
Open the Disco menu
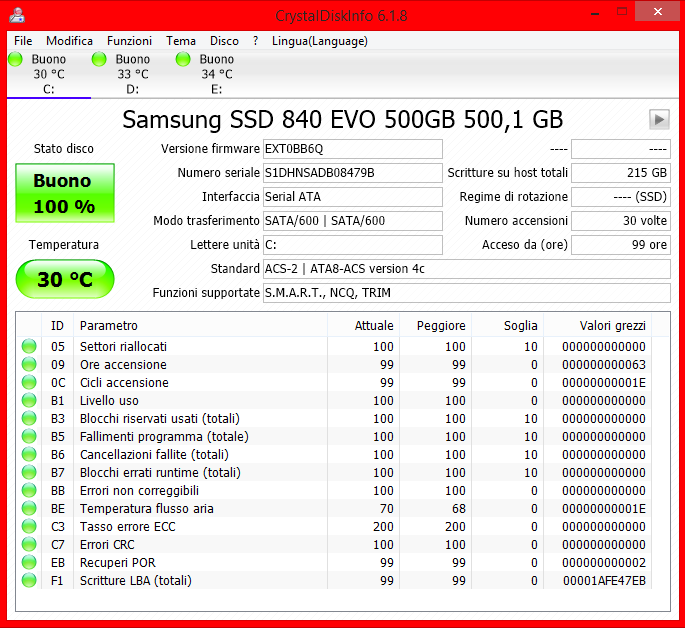click(224, 41)
